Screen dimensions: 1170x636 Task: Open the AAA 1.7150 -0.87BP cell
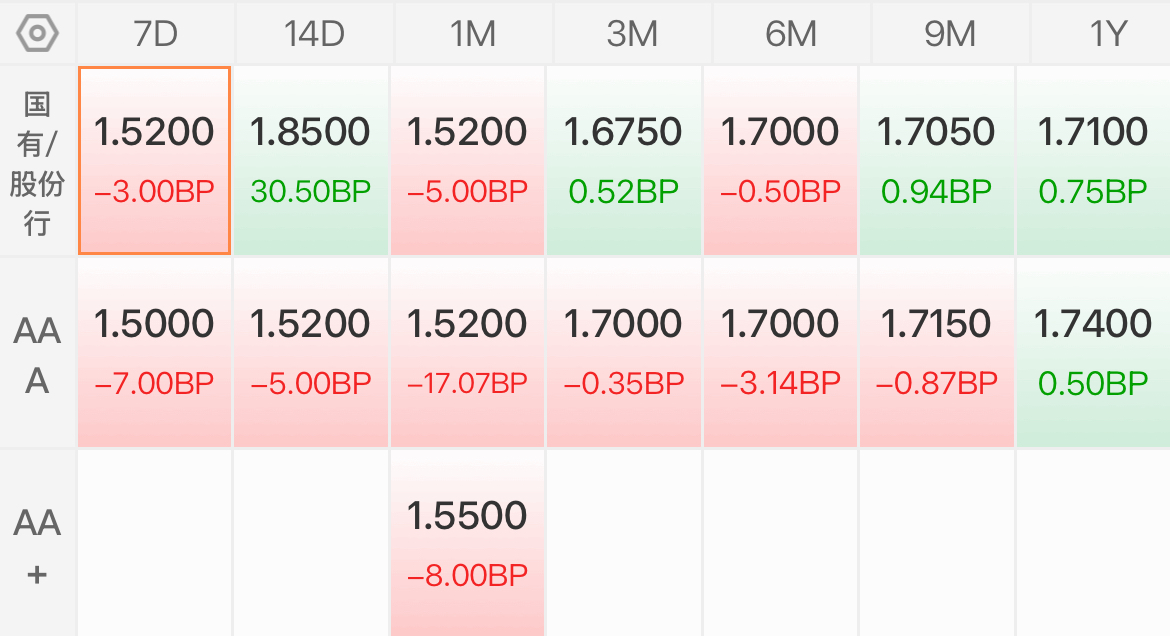click(936, 352)
